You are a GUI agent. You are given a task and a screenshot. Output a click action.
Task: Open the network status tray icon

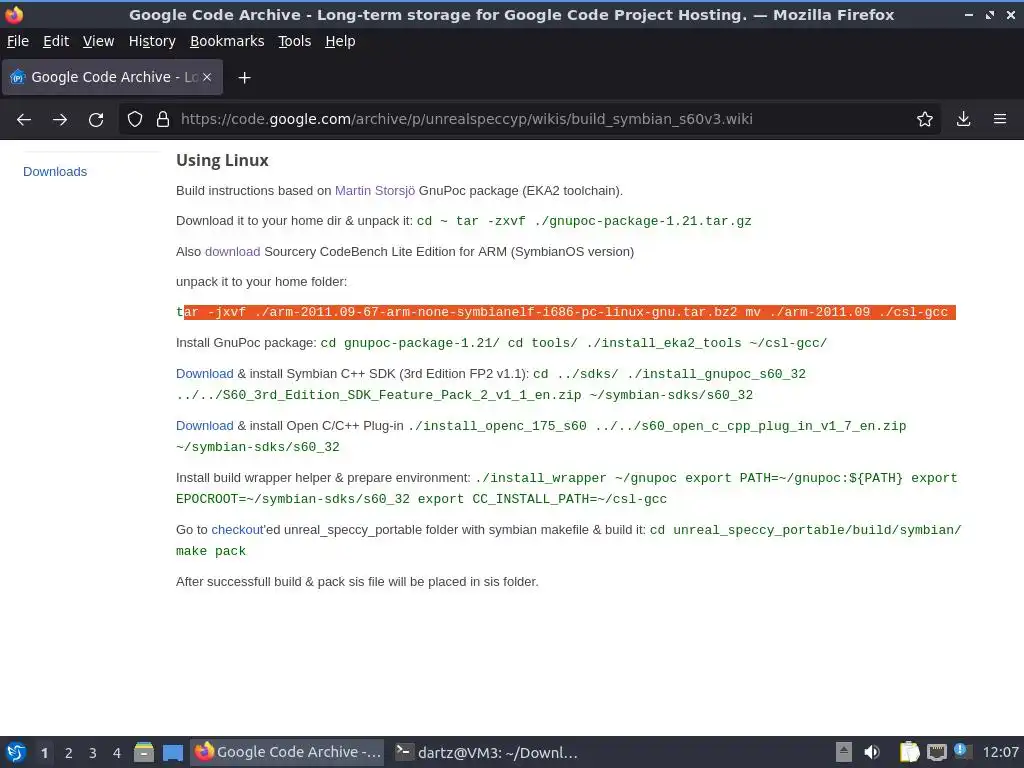click(936, 752)
